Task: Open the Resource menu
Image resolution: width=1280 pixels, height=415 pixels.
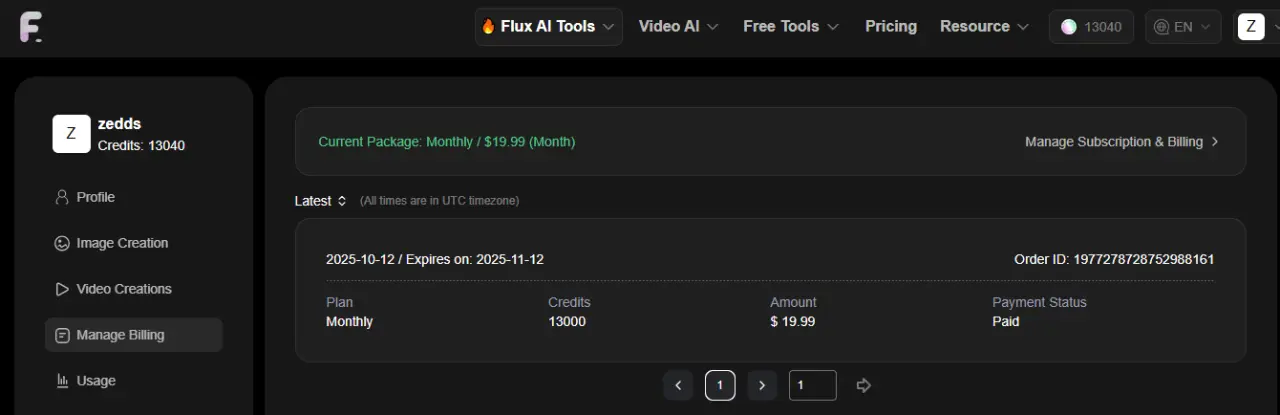Action: pyautogui.click(x=984, y=27)
